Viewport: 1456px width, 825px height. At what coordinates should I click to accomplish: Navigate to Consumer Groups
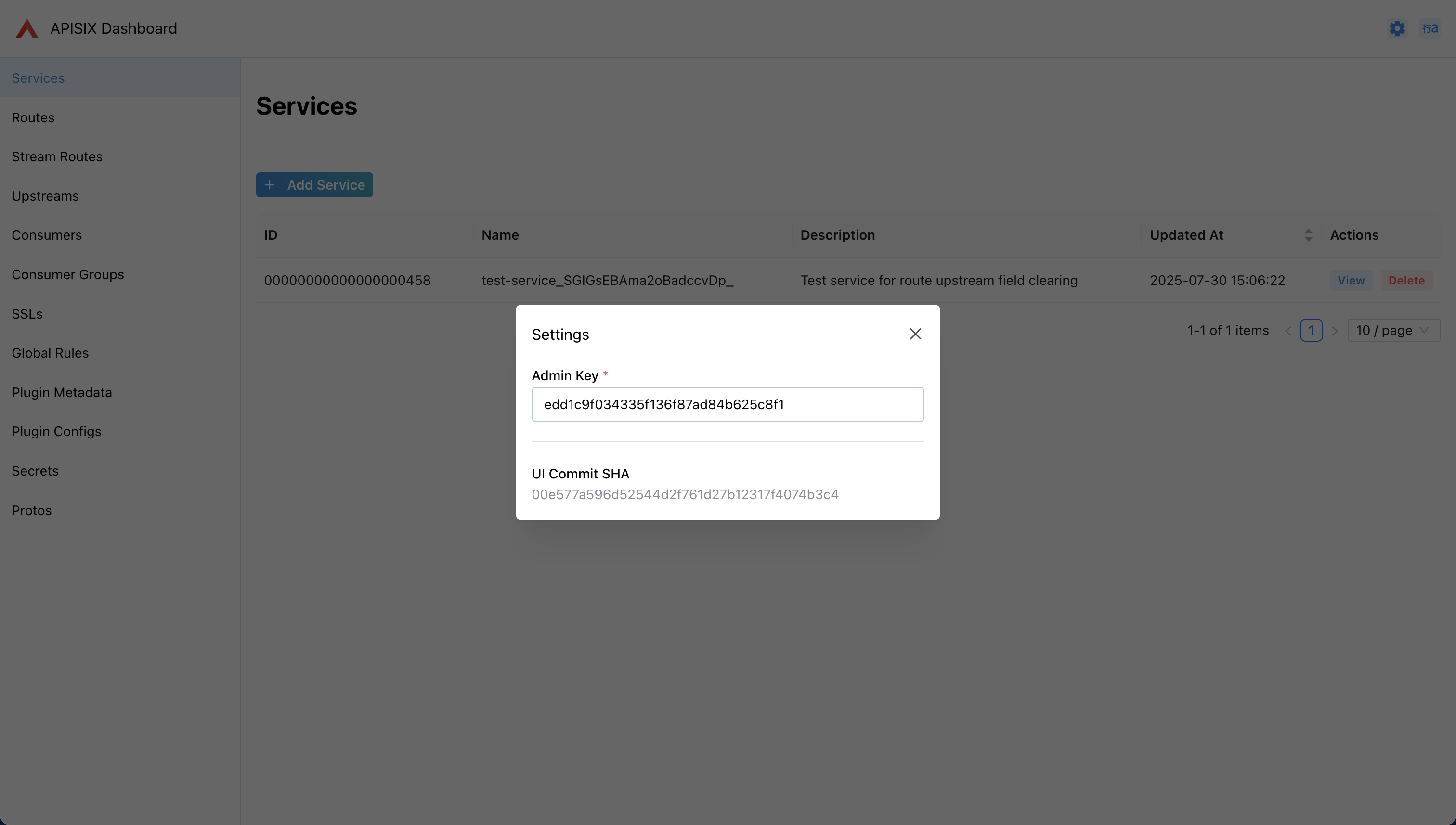point(67,275)
